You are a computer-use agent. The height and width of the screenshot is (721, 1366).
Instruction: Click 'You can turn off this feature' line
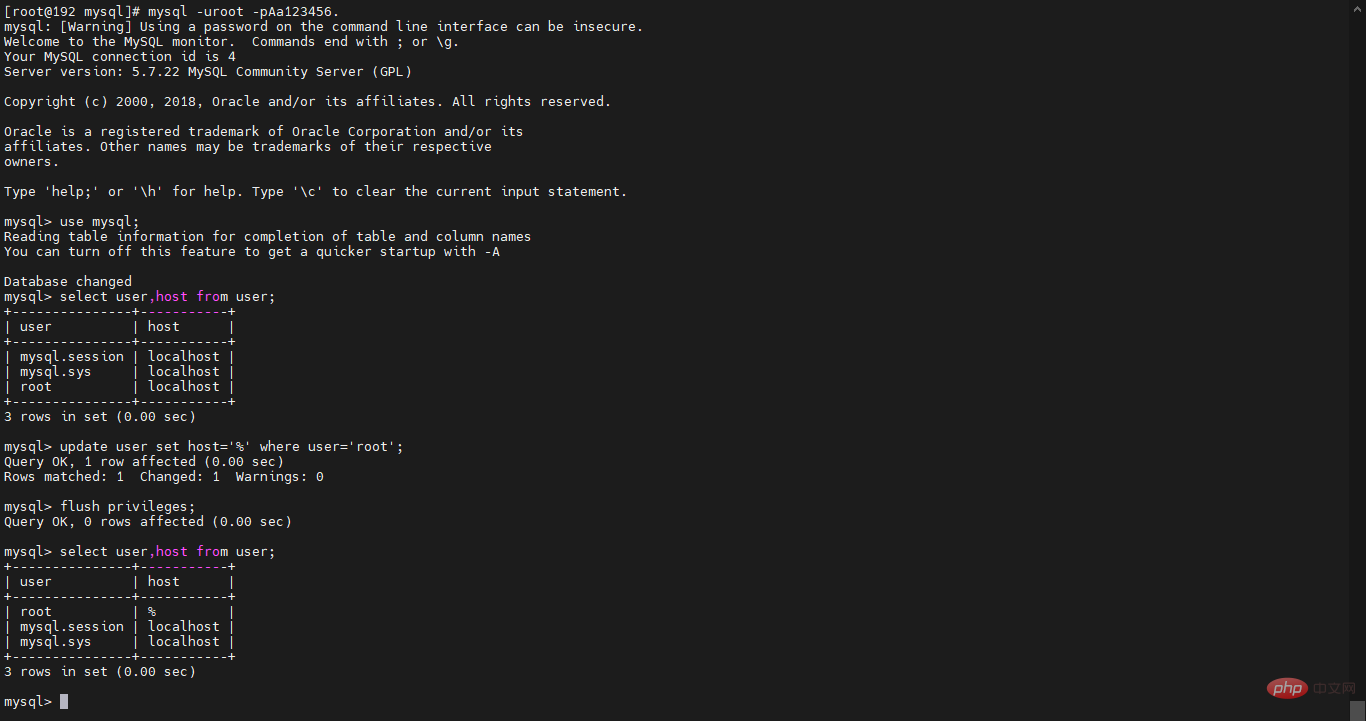click(x=252, y=252)
